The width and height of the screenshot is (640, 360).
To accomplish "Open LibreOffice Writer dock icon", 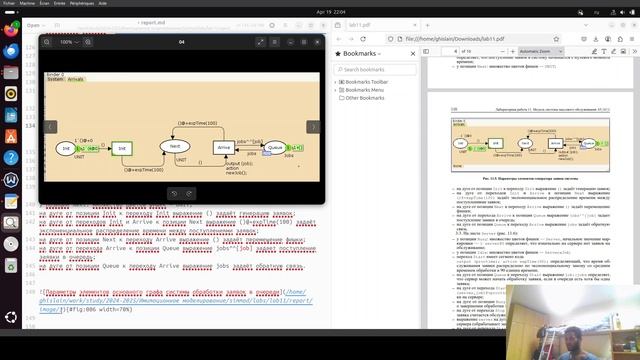I will pos(11,116).
